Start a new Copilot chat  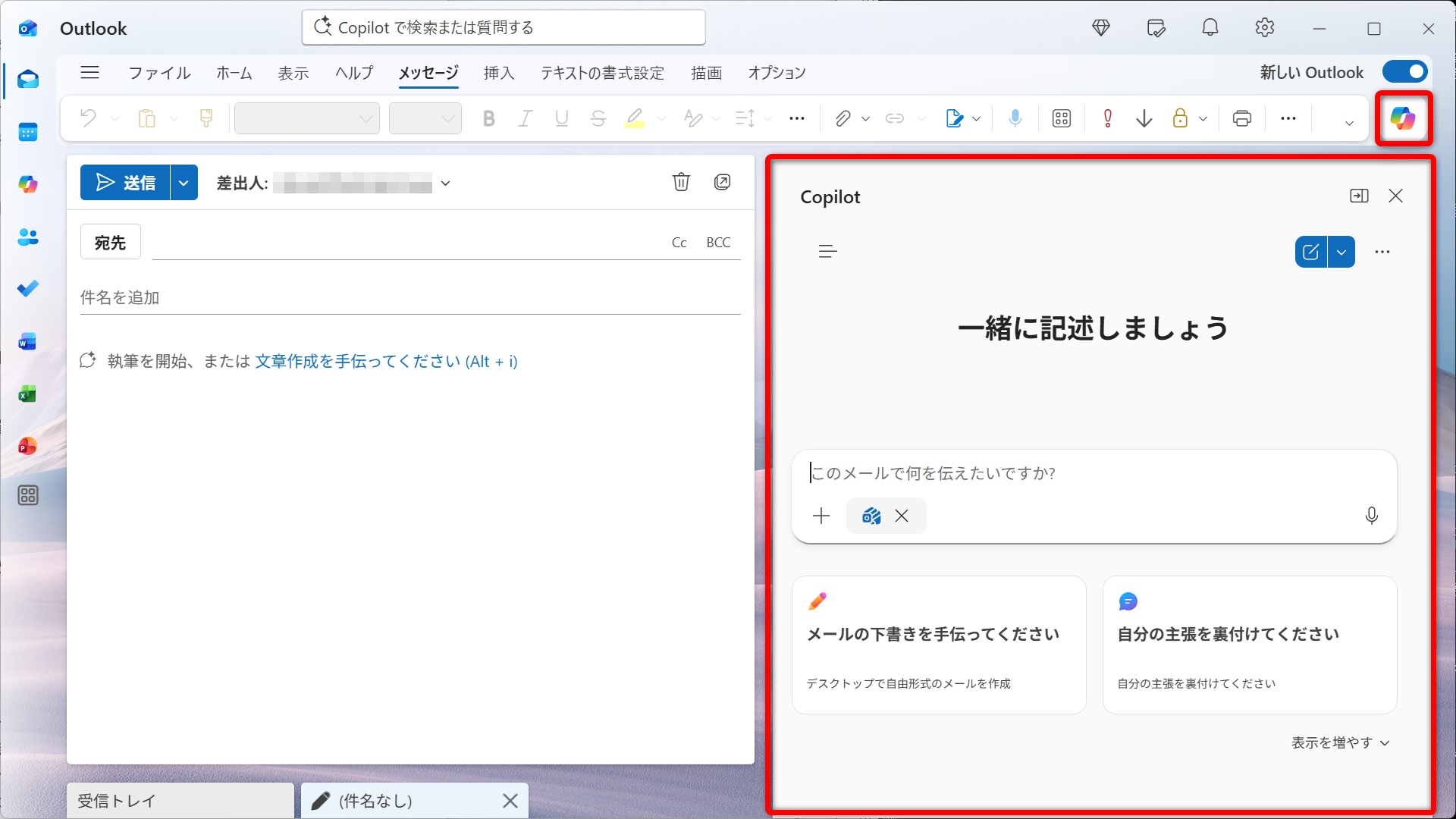tap(1311, 252)
